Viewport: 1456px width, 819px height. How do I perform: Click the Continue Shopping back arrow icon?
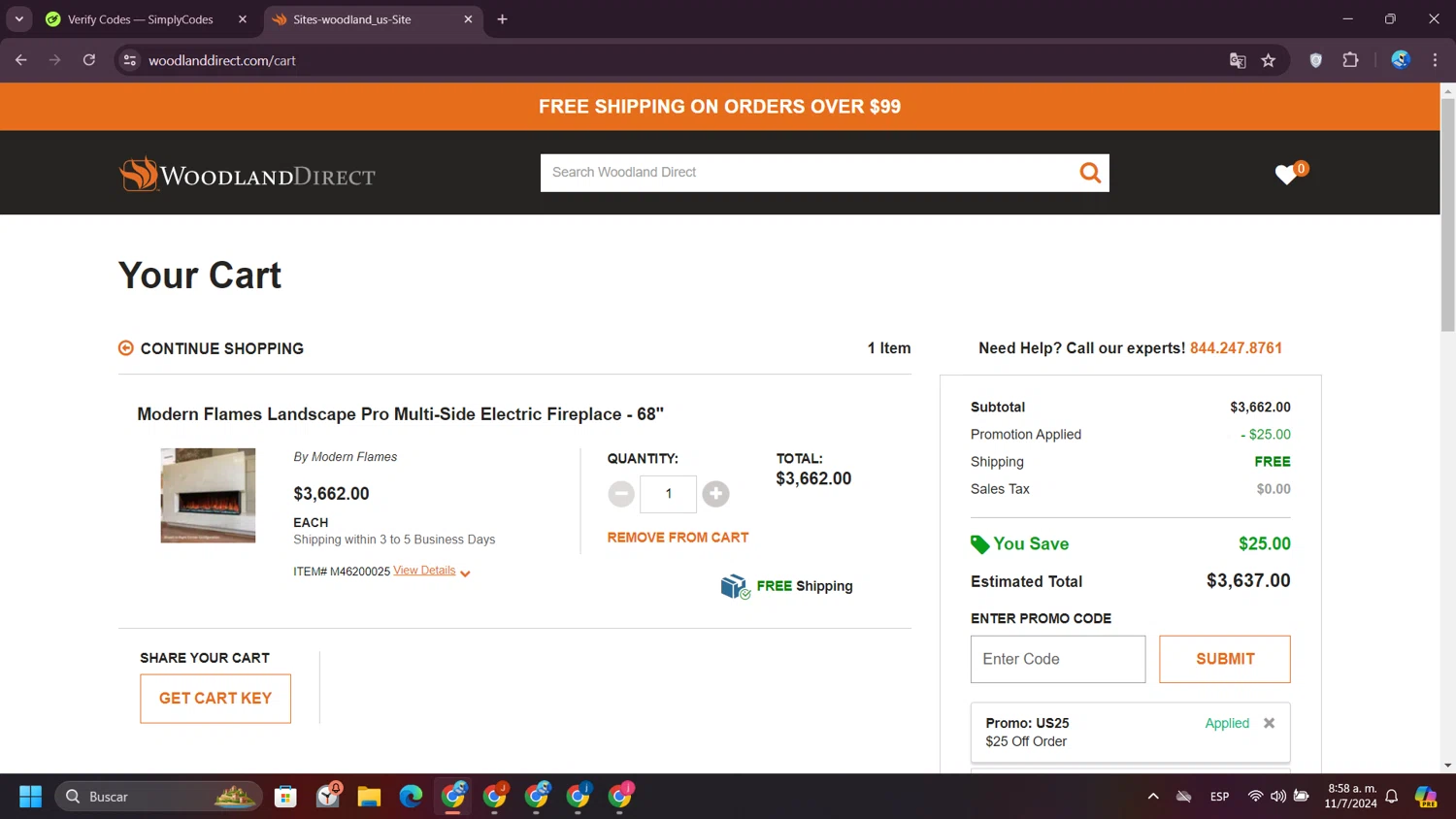[126, 348]
